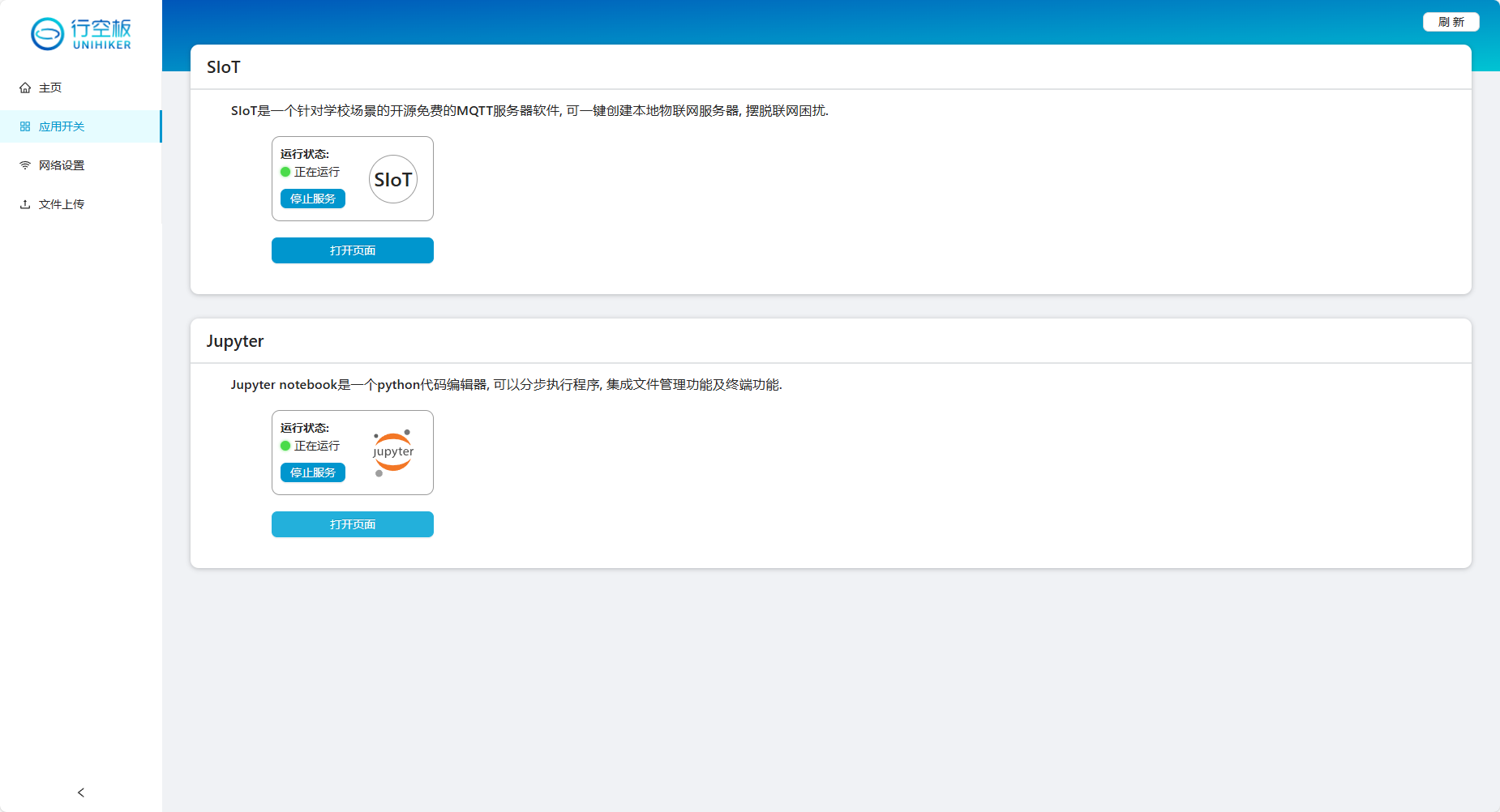
Task: Open 文件上传 menu item
Action: tap(81, 204)
